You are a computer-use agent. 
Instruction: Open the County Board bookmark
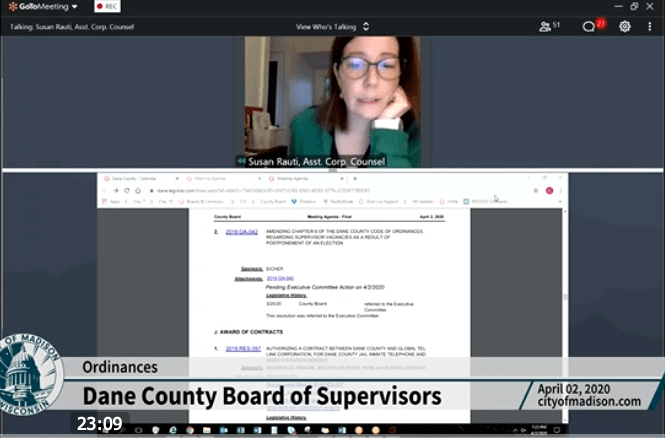click(x=273, y=202)
